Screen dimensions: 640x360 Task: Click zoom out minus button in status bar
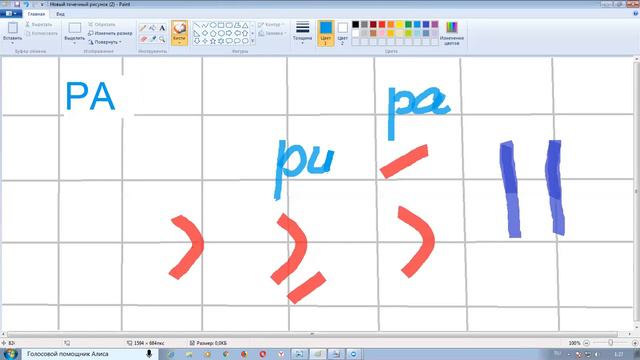586,343
